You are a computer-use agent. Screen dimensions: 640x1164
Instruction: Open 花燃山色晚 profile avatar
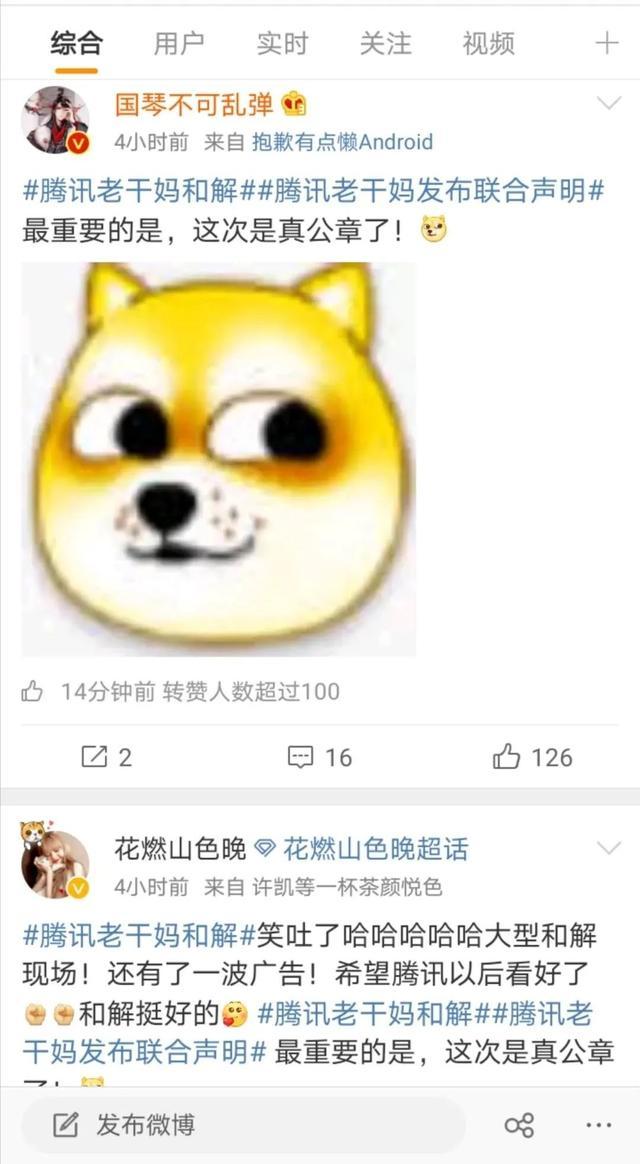pyautogui.click(x=55, y=860)
